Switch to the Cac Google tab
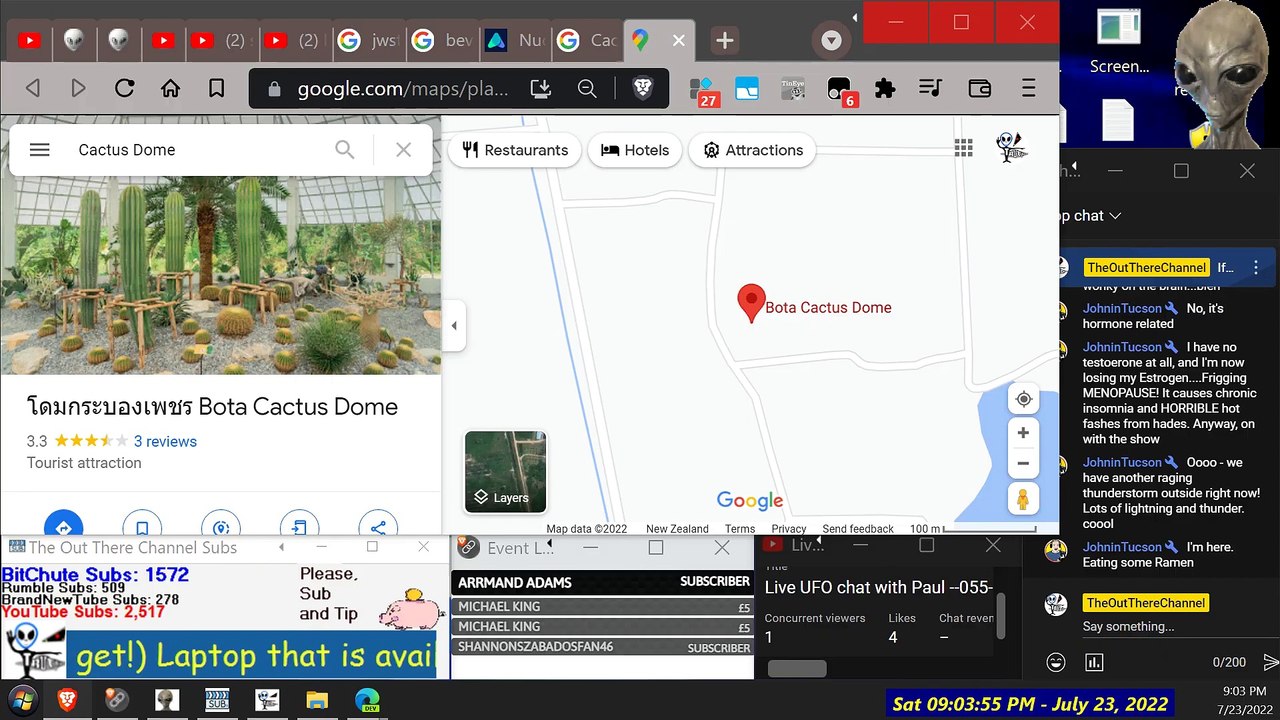Screen dimensions: 1280x720 click(587, 41)
